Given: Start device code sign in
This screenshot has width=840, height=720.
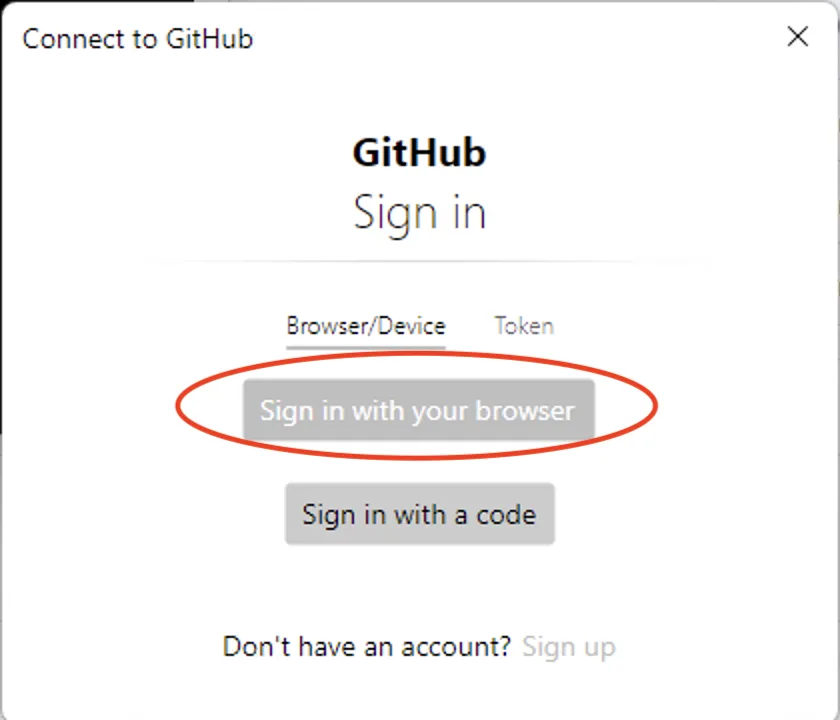Looking at the screenshot, I should 419,515.
